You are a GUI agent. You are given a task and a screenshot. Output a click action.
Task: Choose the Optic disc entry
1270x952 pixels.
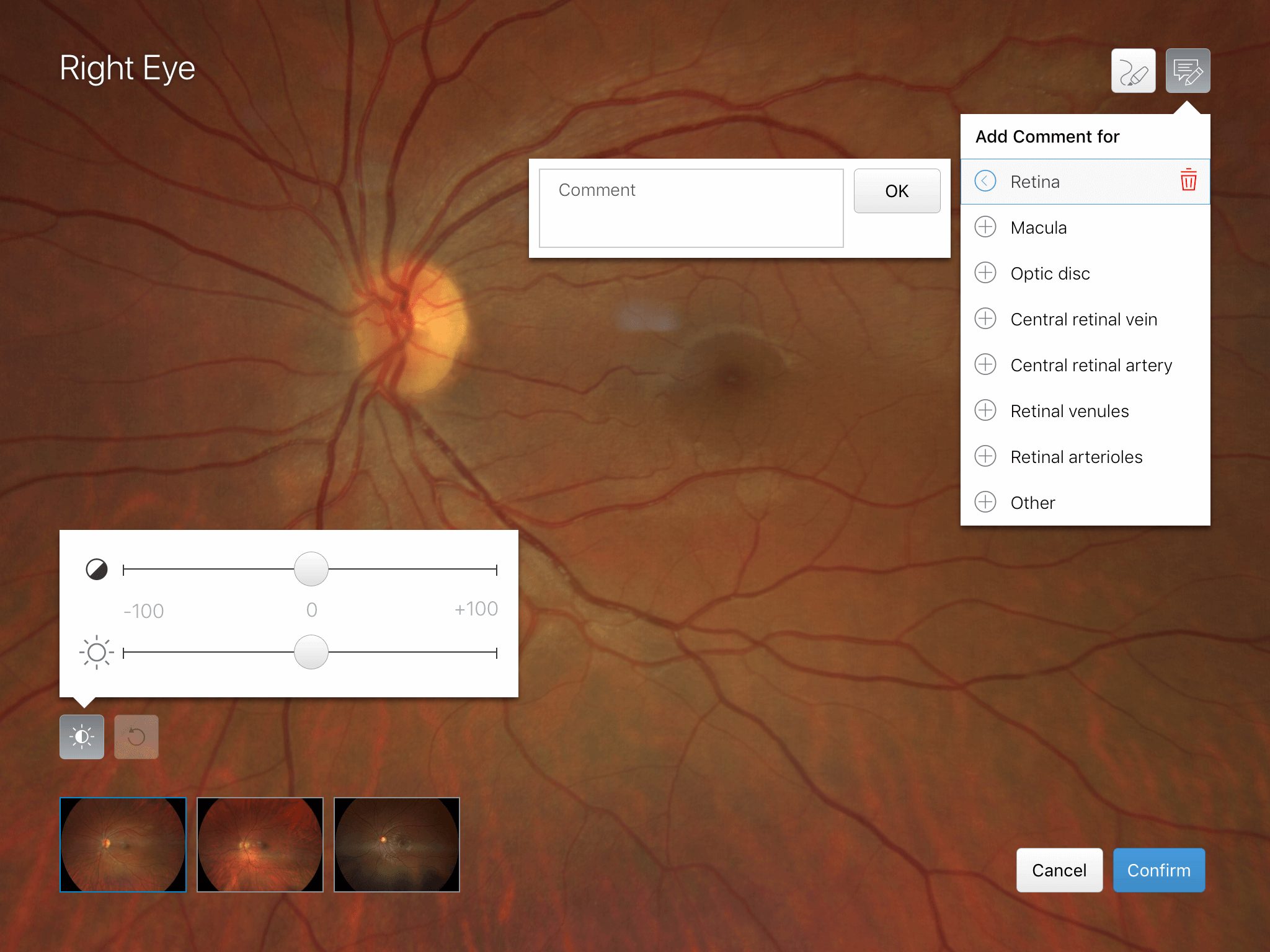pos(1085,273)
